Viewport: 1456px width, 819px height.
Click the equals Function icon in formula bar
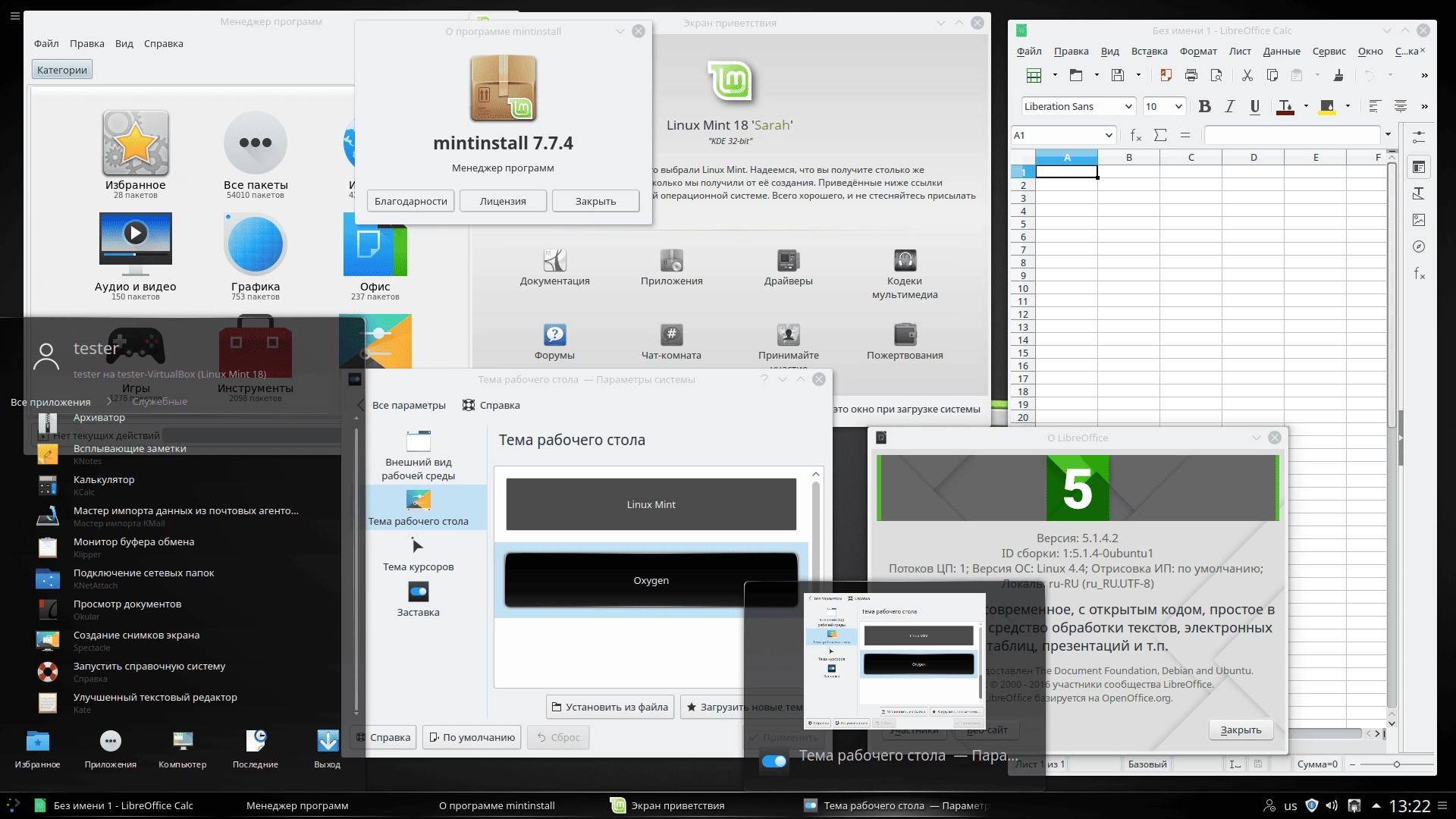coord(1185,135)
